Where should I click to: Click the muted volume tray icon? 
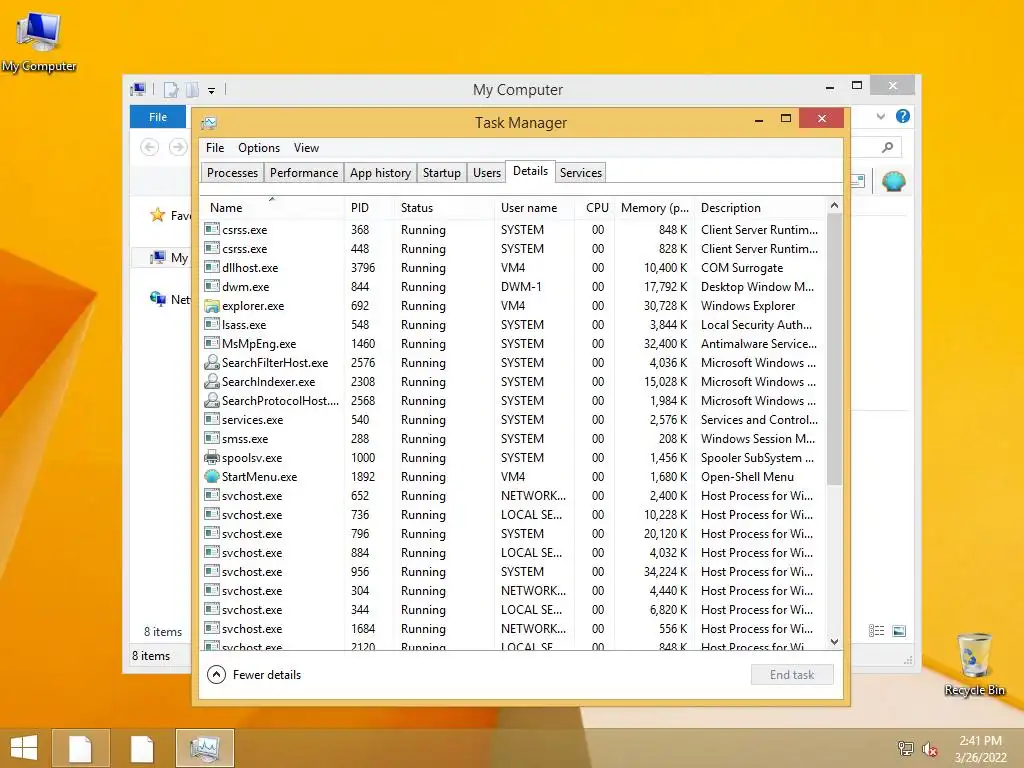[929, 749]
